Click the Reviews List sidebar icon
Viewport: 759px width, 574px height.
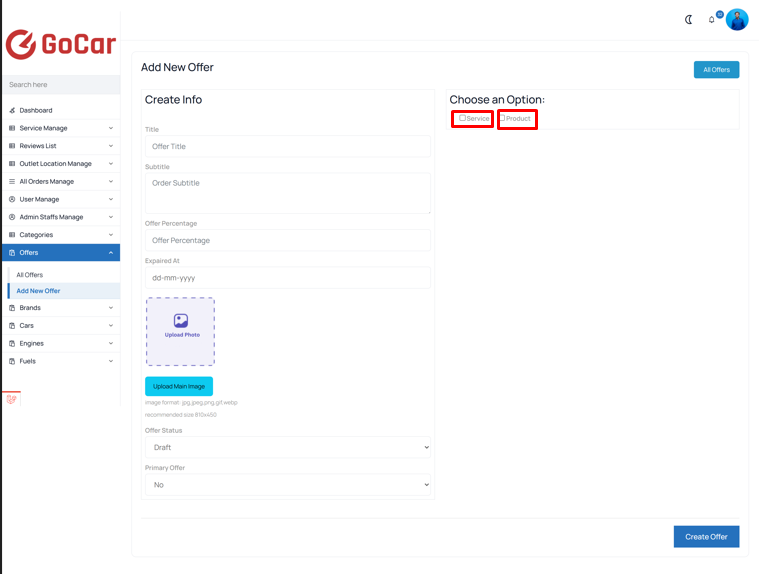(12, 146)
